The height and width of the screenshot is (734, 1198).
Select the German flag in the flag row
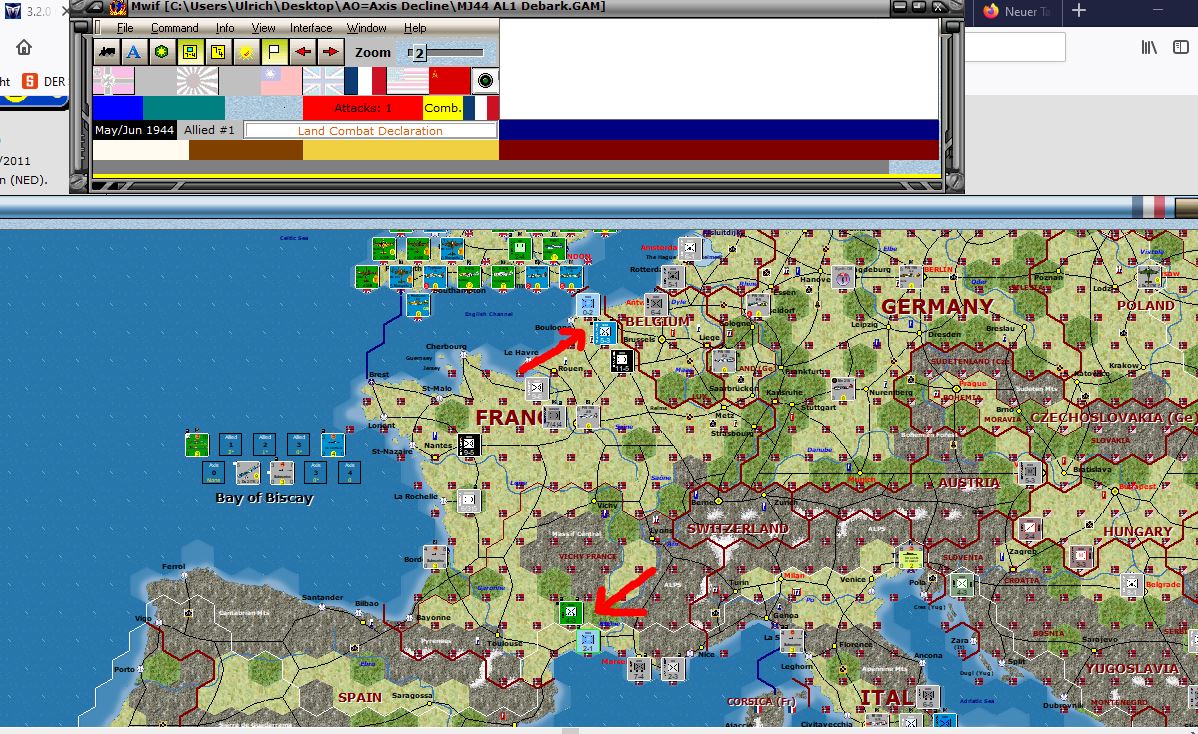coord(114,81)
